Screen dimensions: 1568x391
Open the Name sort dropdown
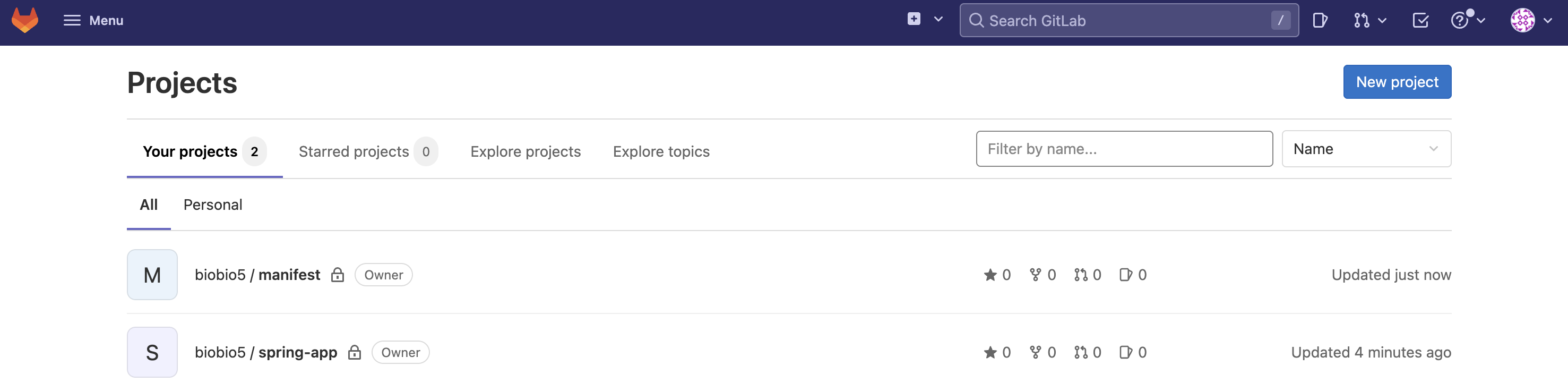[1366, 149]
